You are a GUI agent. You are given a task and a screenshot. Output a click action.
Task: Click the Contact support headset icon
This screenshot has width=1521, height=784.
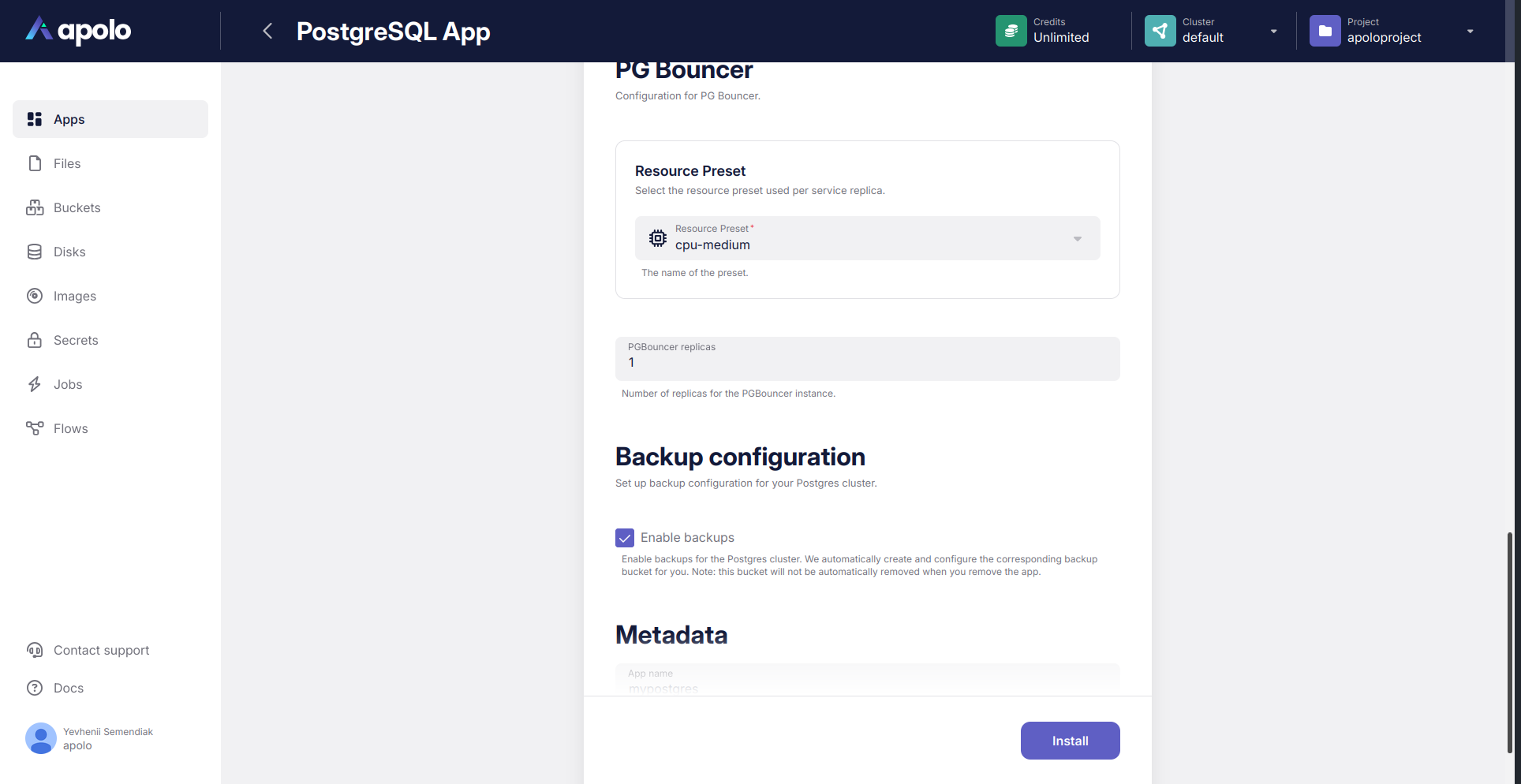(x=35, y=650)
